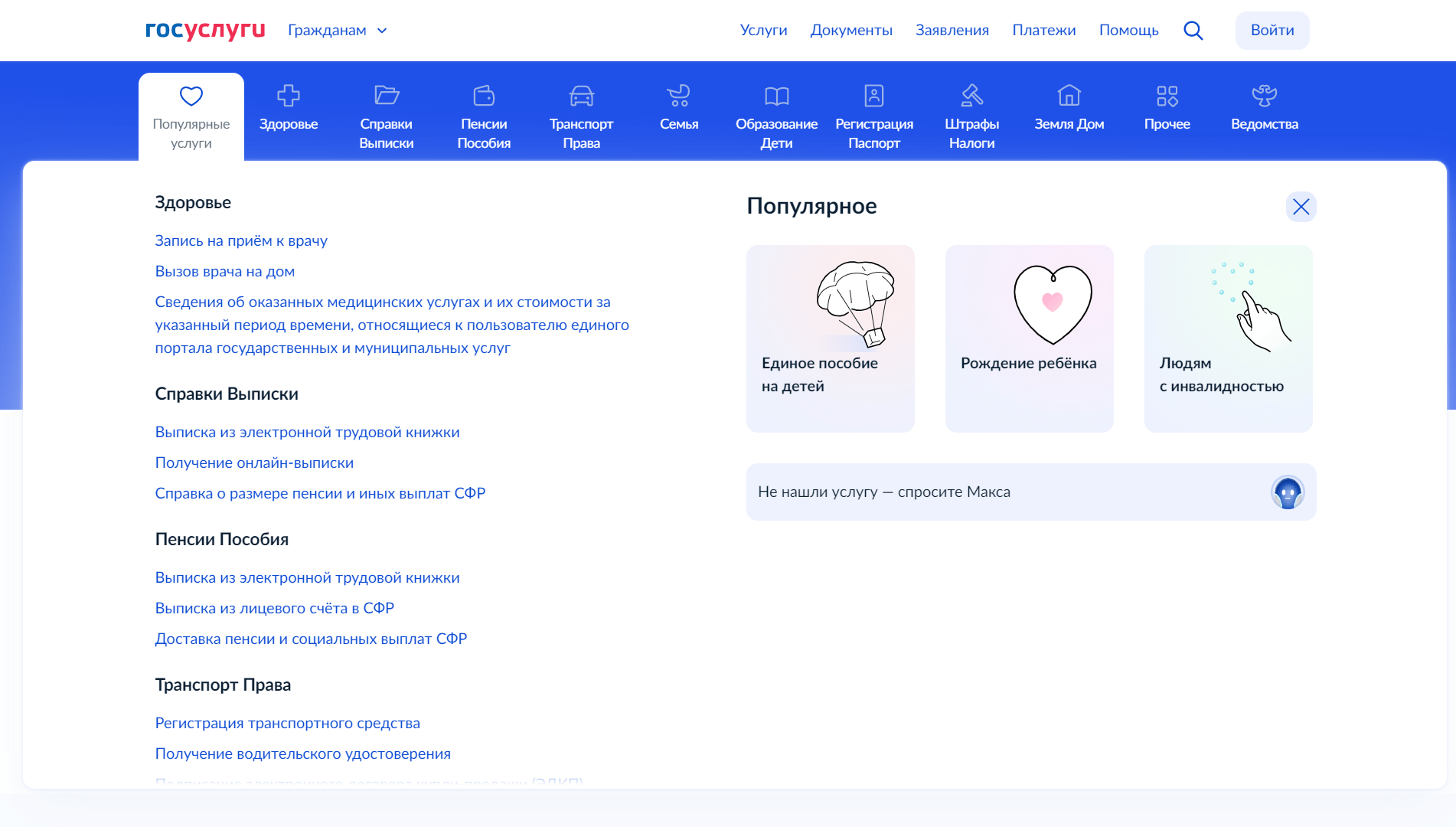The width and height of the screenshot is (1456, 827).
Task: Open the Транспорт Права car icon
Action: pos(581,96)
